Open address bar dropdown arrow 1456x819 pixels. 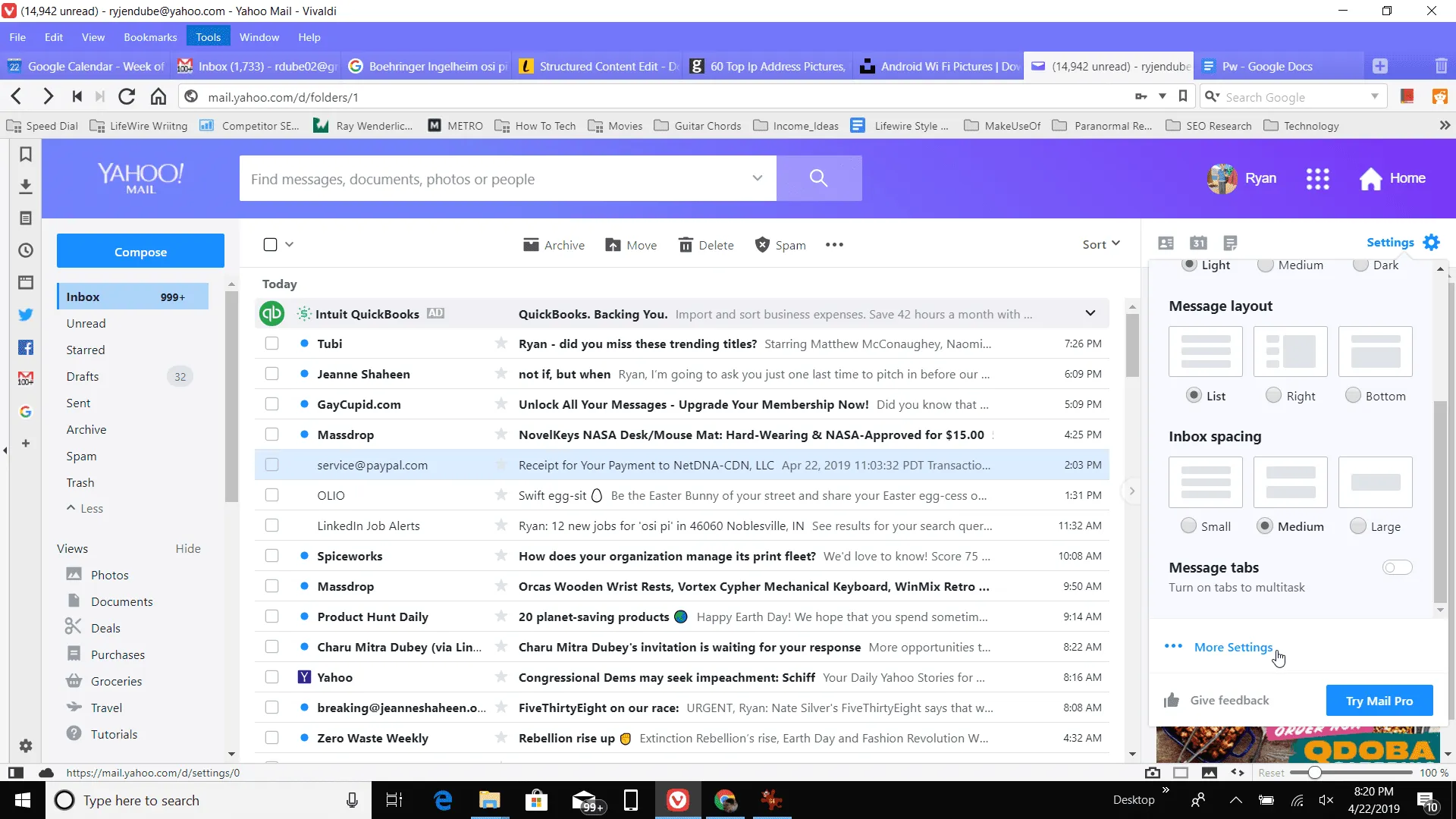click(x=1162, y=96)
